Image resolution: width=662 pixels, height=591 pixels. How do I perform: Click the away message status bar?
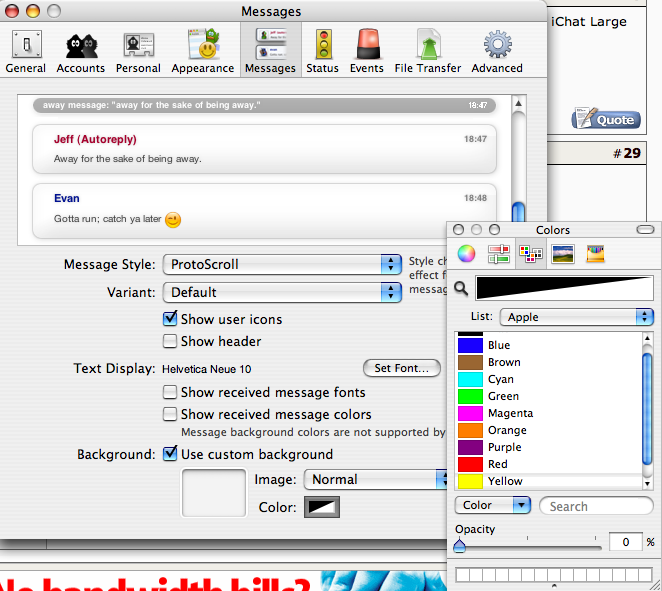tap(264, 105)
